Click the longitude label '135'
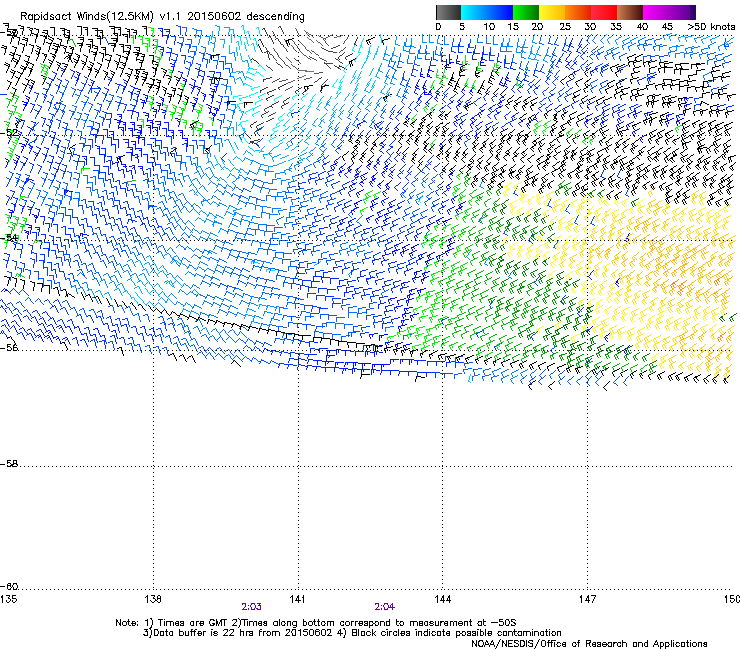 (8, 599)
